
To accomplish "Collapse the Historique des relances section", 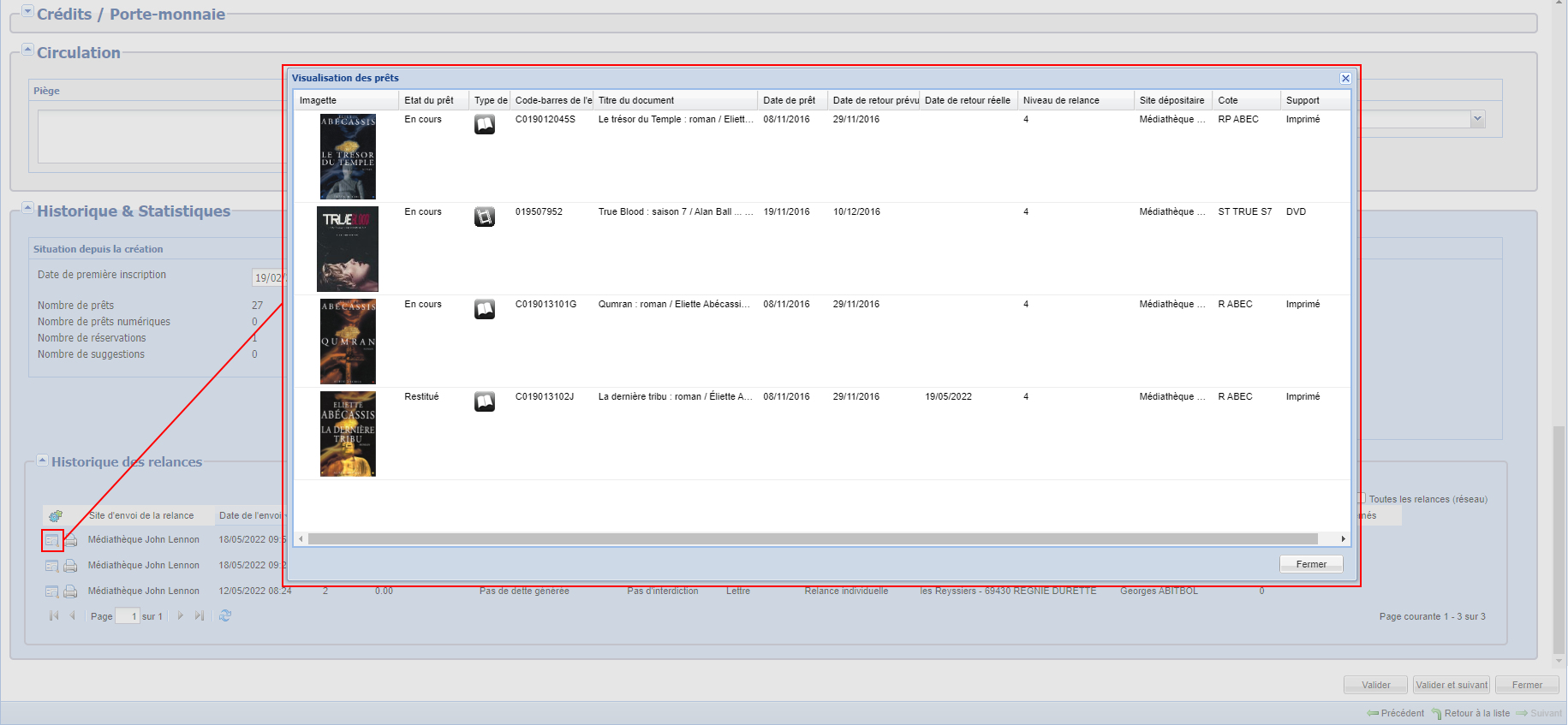I will tap(42, 461).
